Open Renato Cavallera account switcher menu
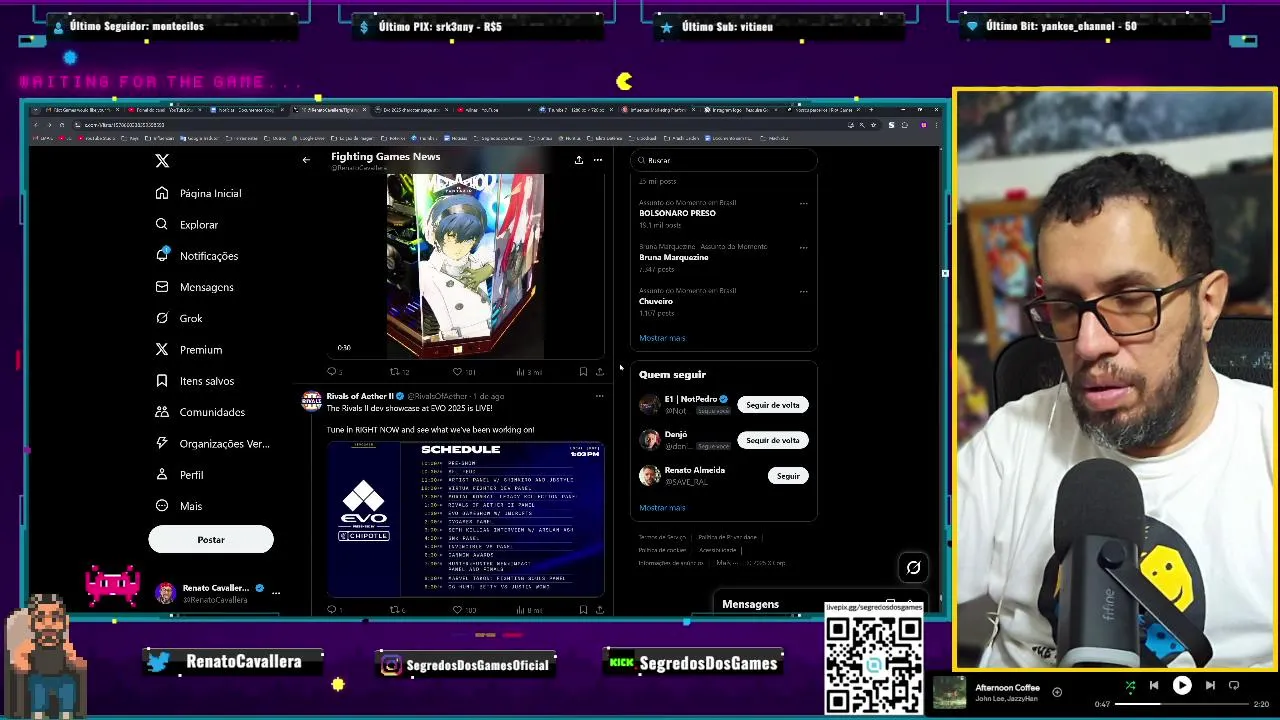Screen dimensions: 1280x720 click(218, 593)
